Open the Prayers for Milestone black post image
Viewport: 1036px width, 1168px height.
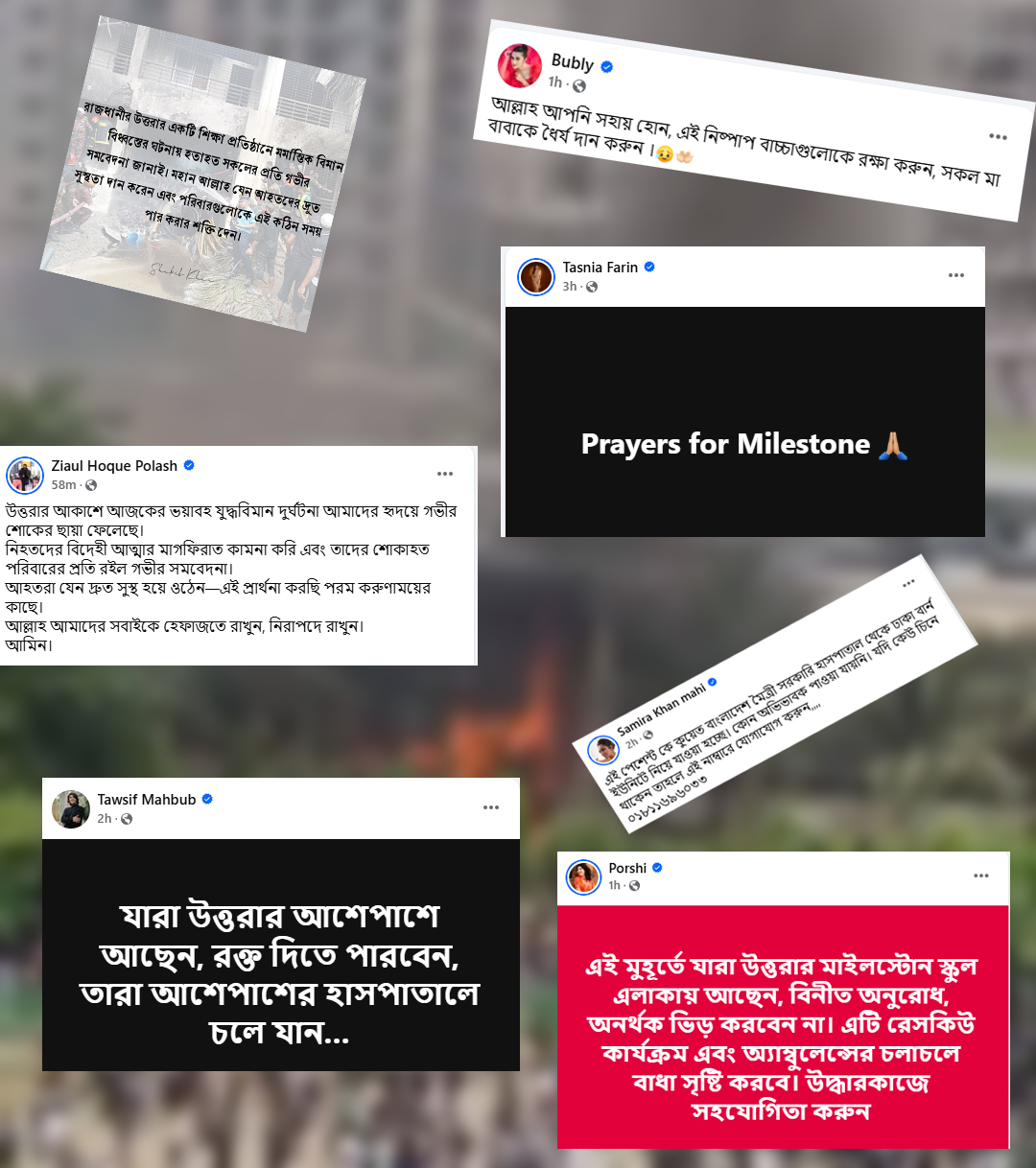[x=745, y=422]
